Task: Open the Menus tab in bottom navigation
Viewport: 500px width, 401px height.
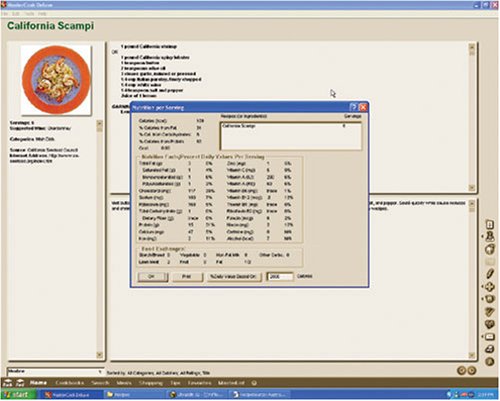Action: coord(124,383)
